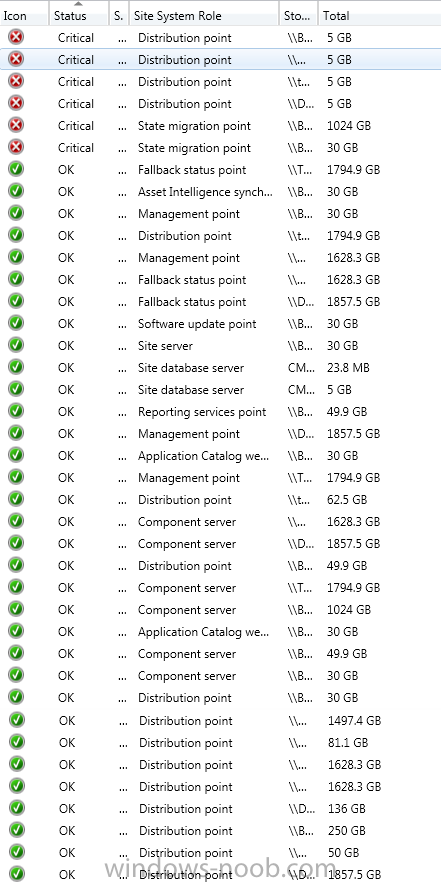Screen dimensions: 441x883
Task: Select the Fallback status point row with 1857.5 GB
Action: (220, 302)
